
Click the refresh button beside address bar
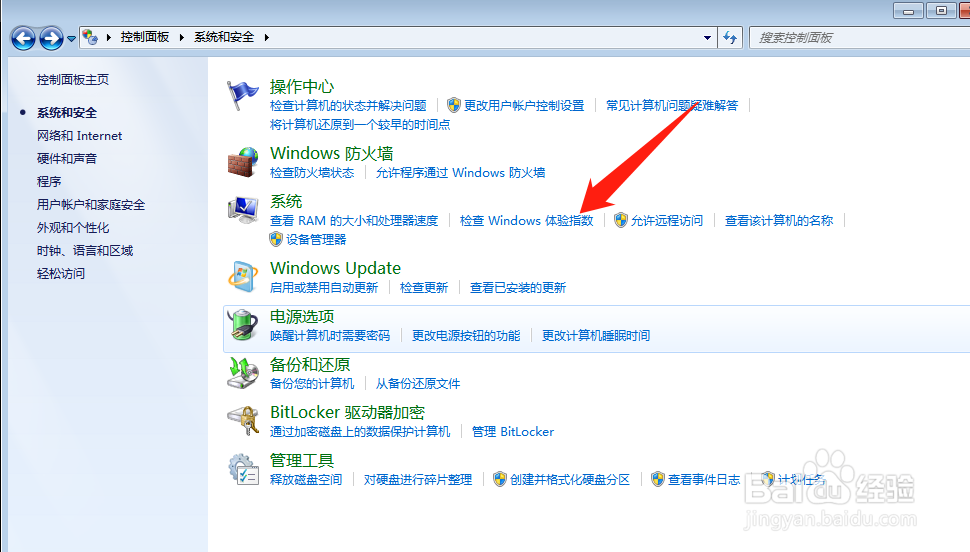tap(731, 38)
